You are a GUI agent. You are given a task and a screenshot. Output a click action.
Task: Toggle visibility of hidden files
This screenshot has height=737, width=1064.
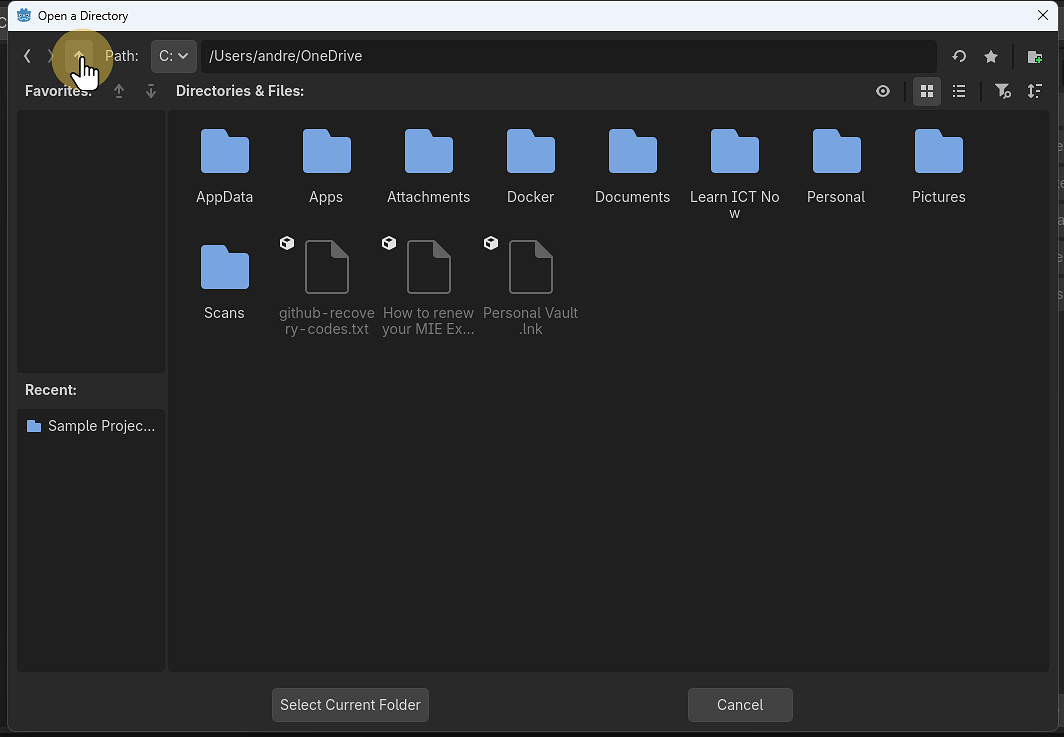(x=882, y=91)
